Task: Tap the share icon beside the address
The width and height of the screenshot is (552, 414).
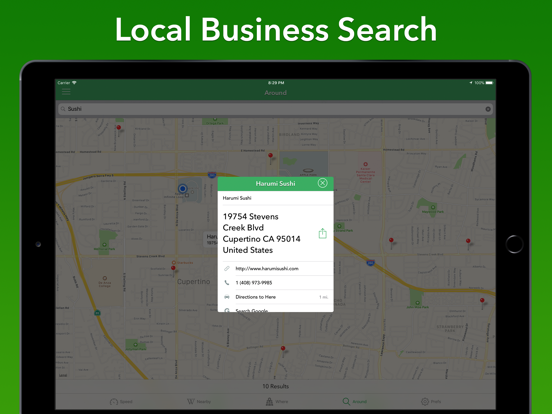Action: point(322,233)
